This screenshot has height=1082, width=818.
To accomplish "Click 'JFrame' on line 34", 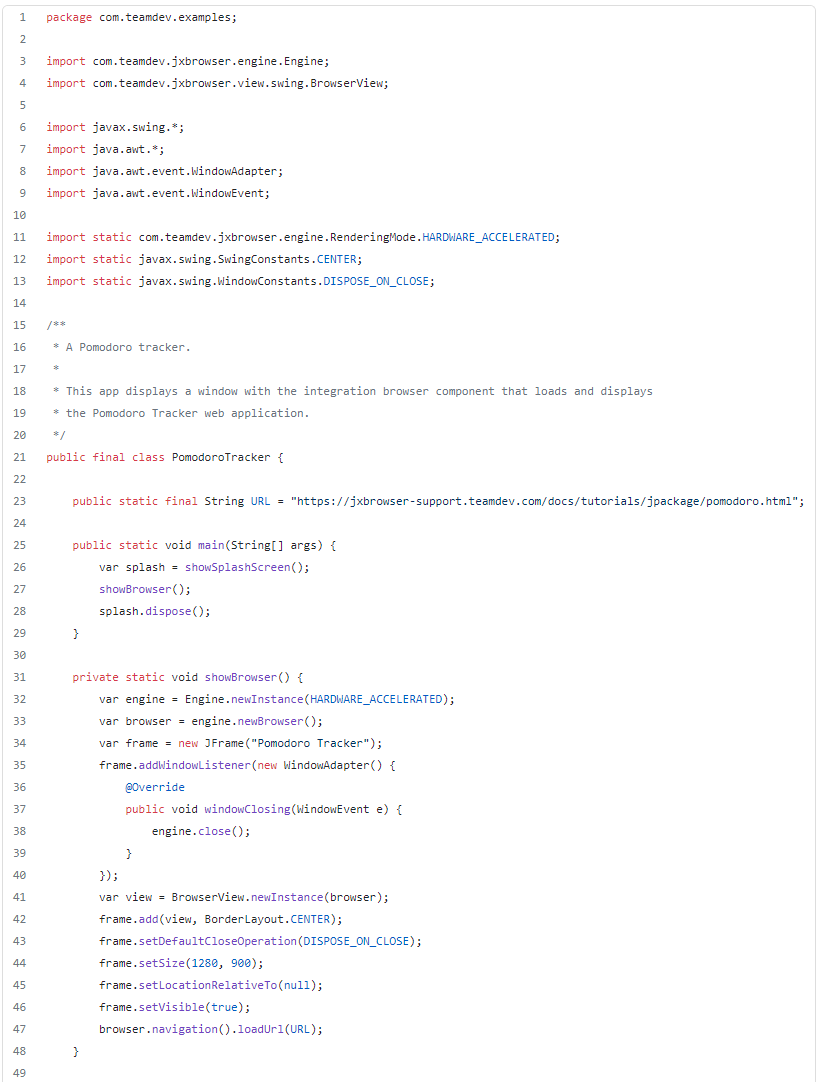I will pos(224,744).
